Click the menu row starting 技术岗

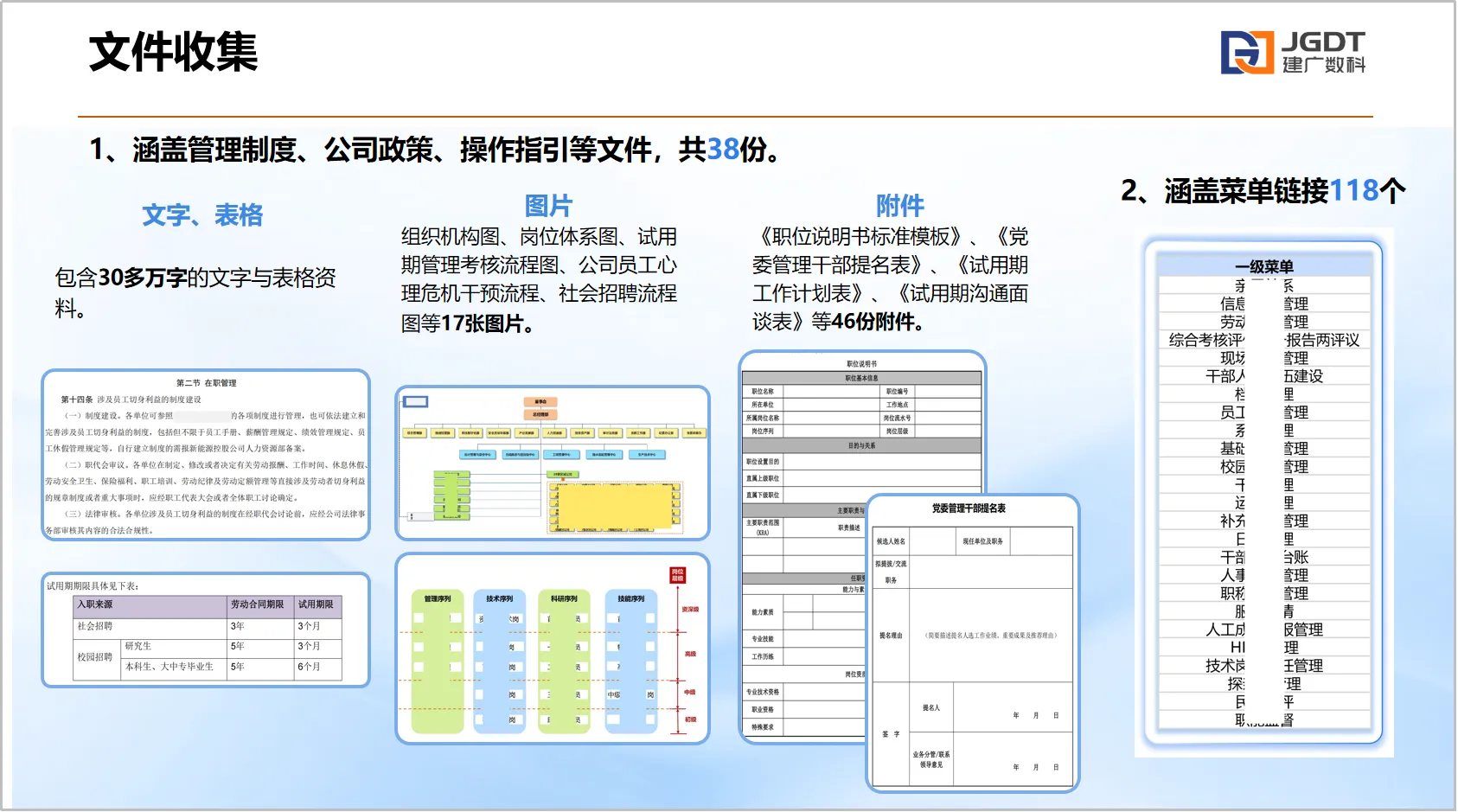coord(1264,666)
